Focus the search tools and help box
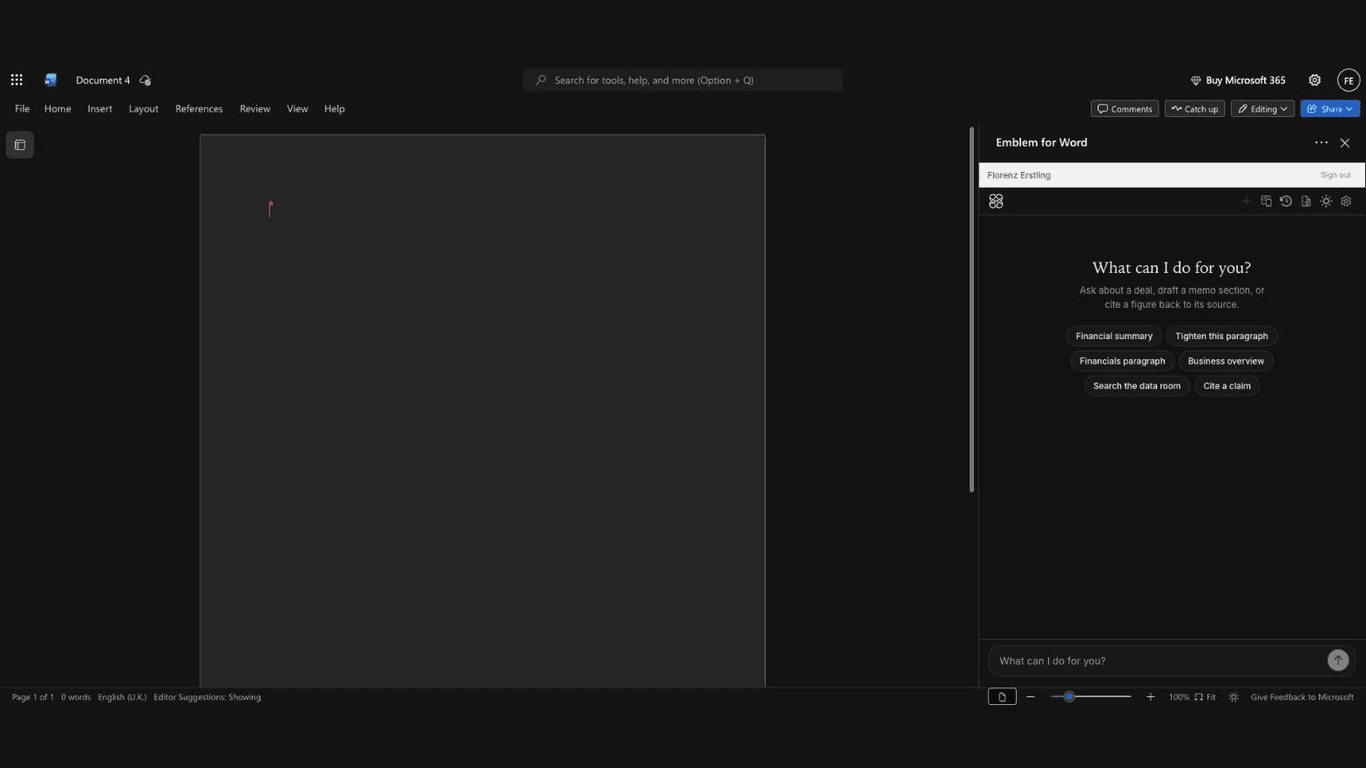The width and height of the screenshot is (1366, 768). (x=683, y=80)
